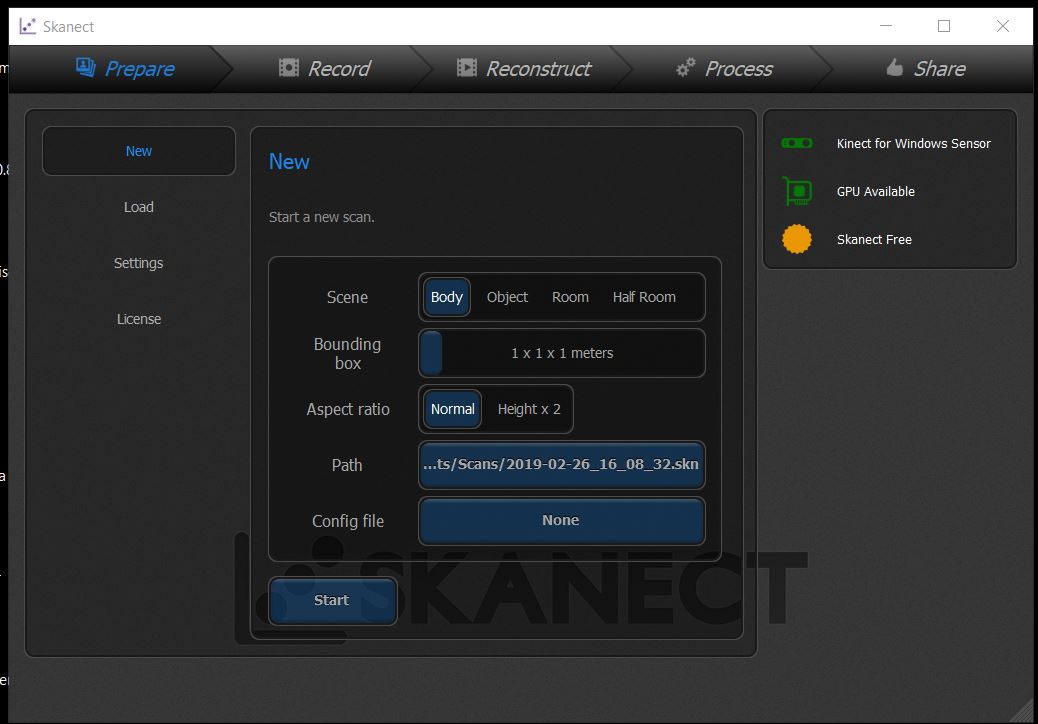Screen dimensions: 1038x724
Task: Open the Process tab
Action: [x=724, y=68]
